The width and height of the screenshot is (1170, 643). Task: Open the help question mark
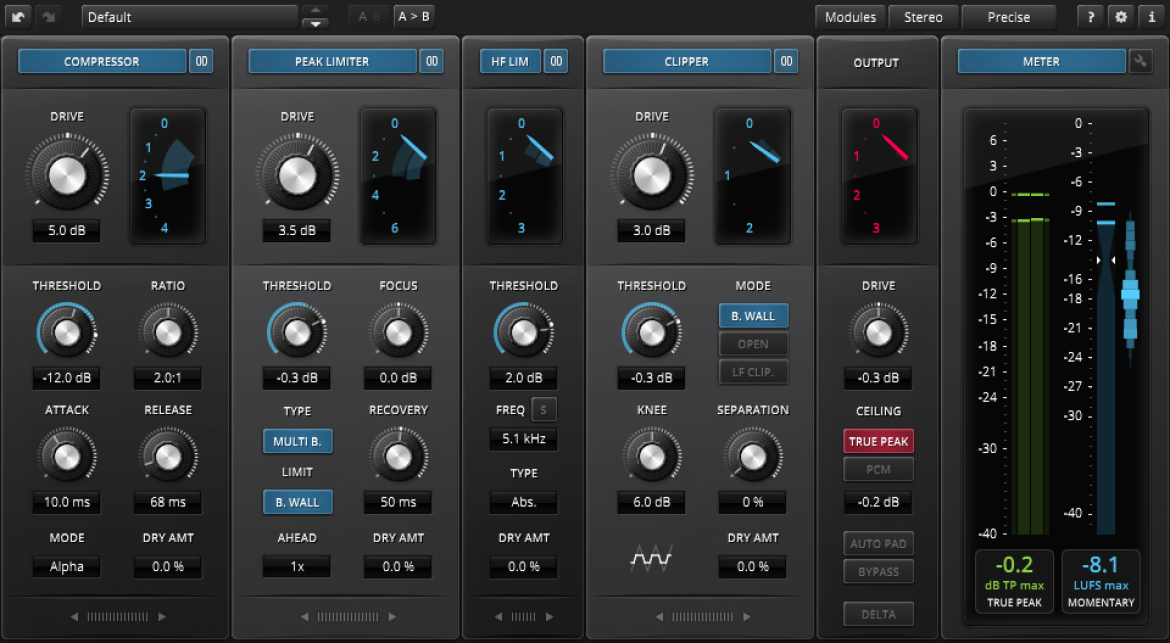pyautogui.click(x=1090, y=16)
